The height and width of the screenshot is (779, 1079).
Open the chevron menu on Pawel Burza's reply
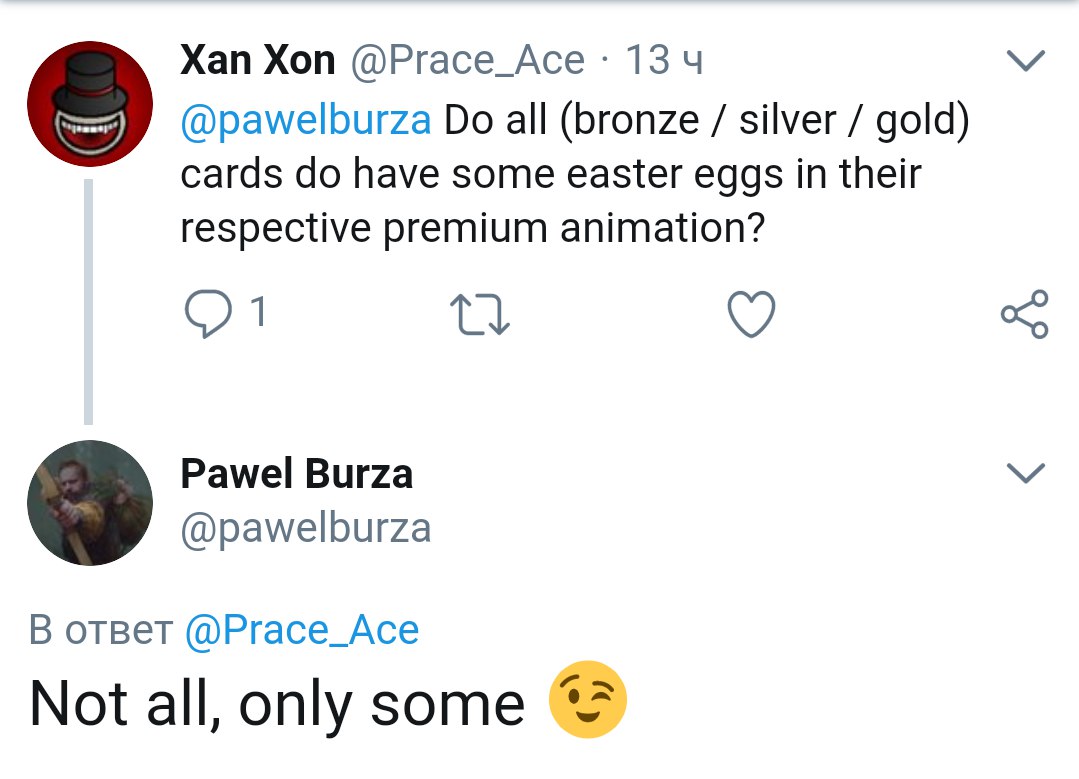tap(1025, 473)
